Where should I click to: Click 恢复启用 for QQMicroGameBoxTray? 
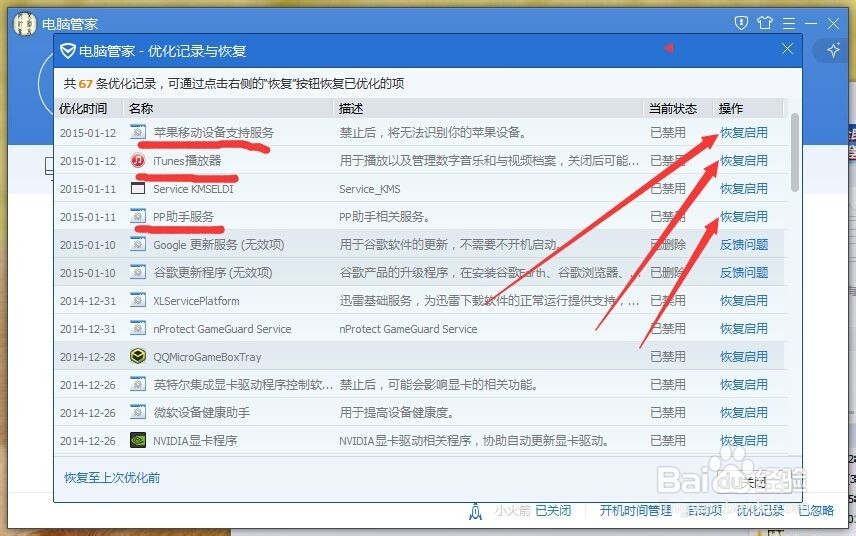[x=744, y=357]
